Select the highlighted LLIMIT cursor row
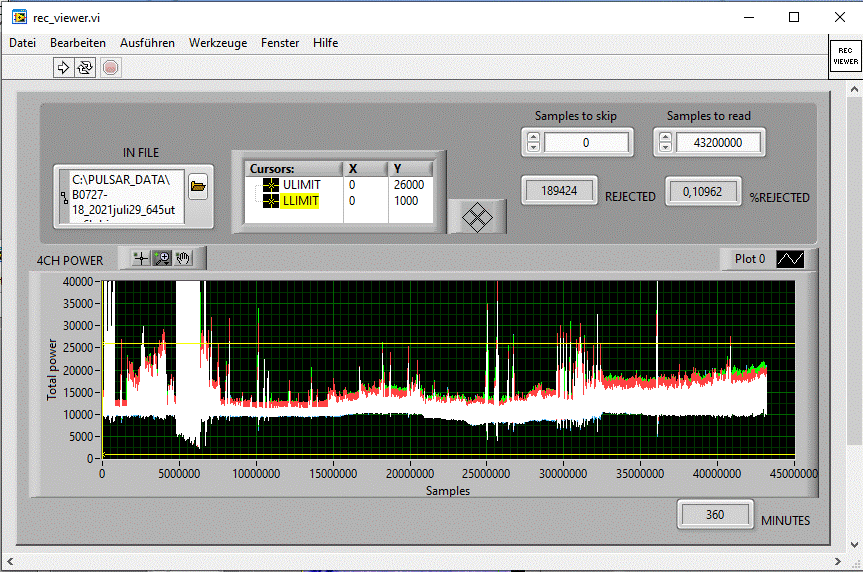863x572 pixels. pos(338,201)
